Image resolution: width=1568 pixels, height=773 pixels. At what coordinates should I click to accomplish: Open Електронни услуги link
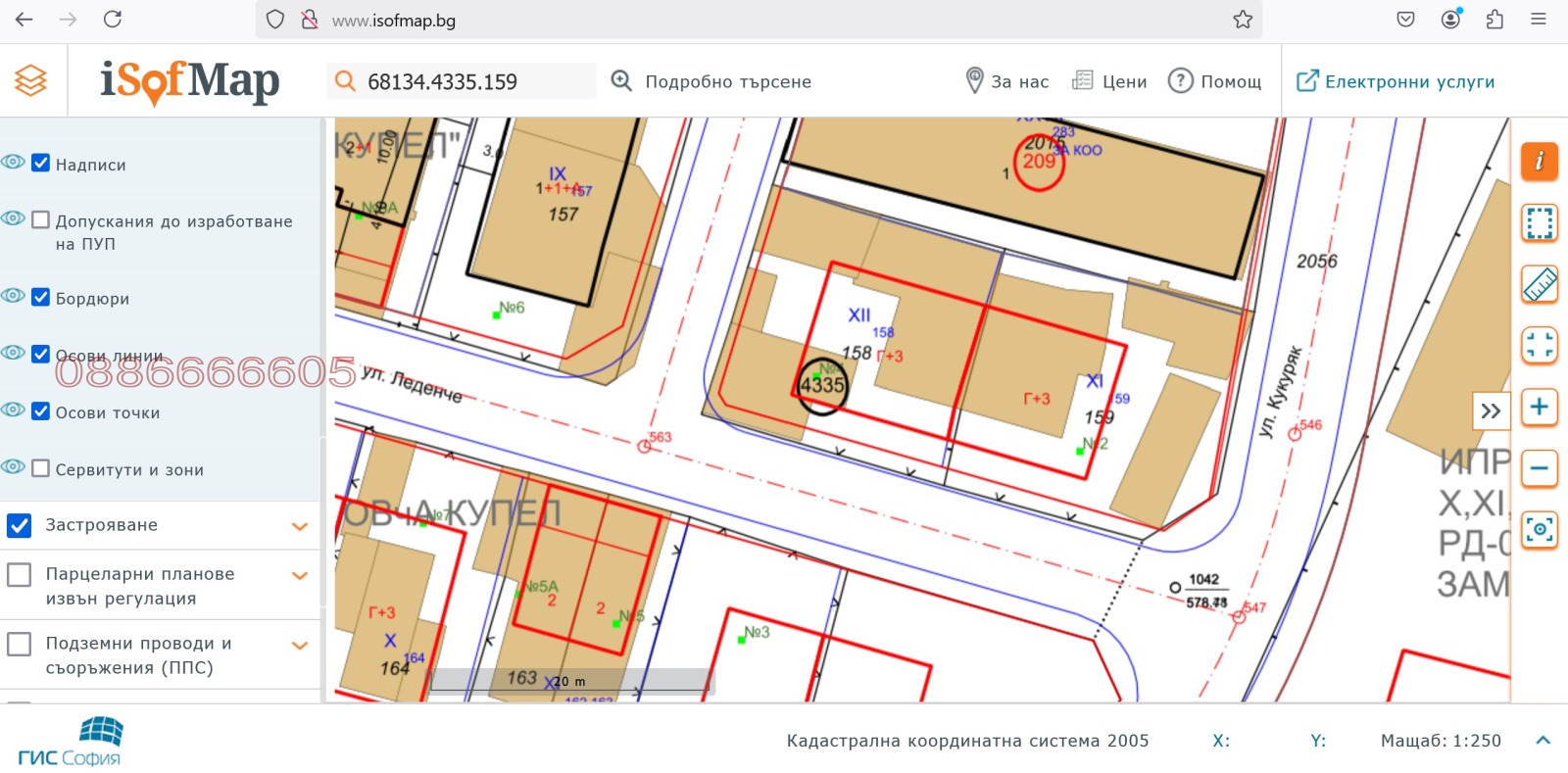click(x=1396, y=81)
